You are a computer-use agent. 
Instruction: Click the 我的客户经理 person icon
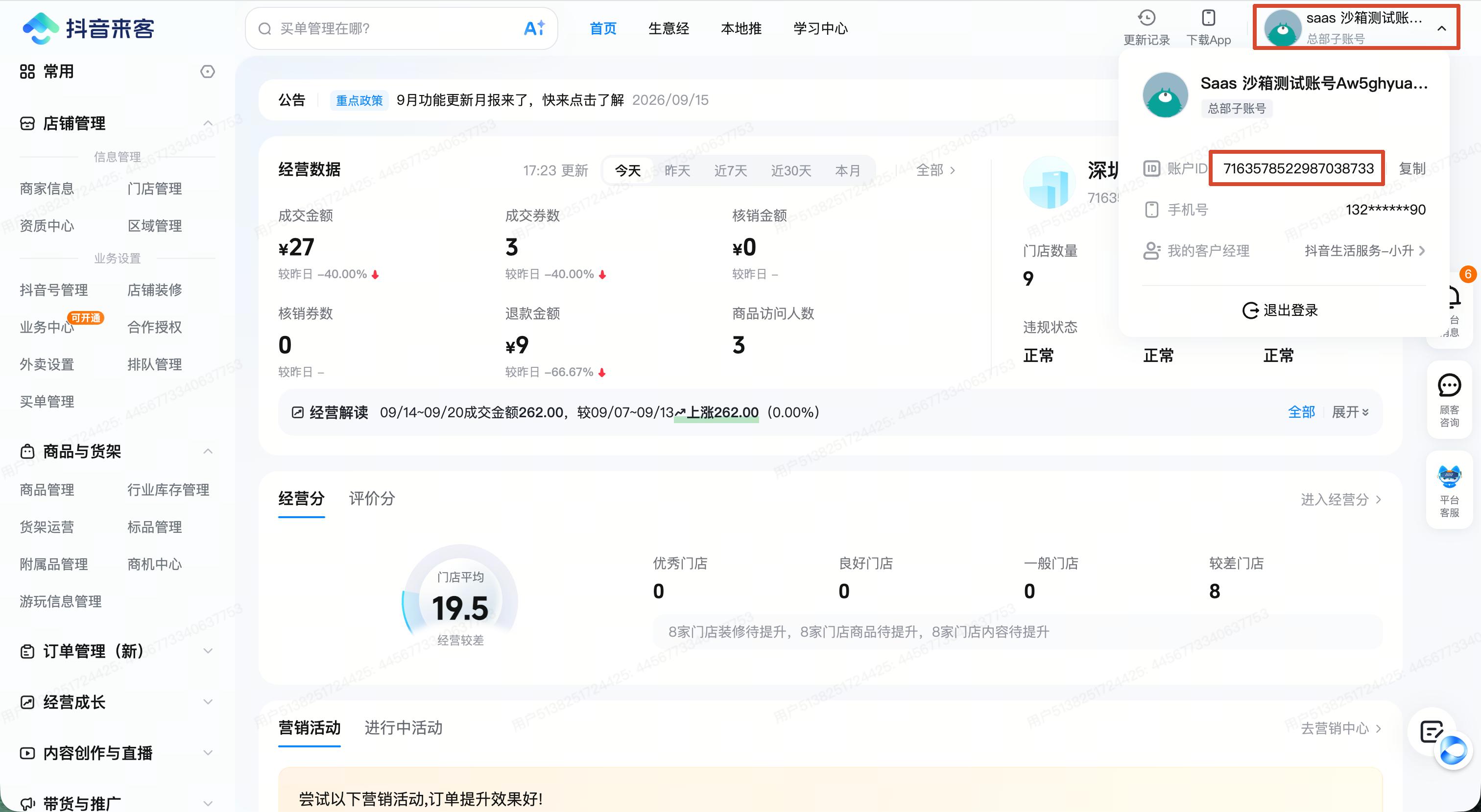click(1151, 251)
